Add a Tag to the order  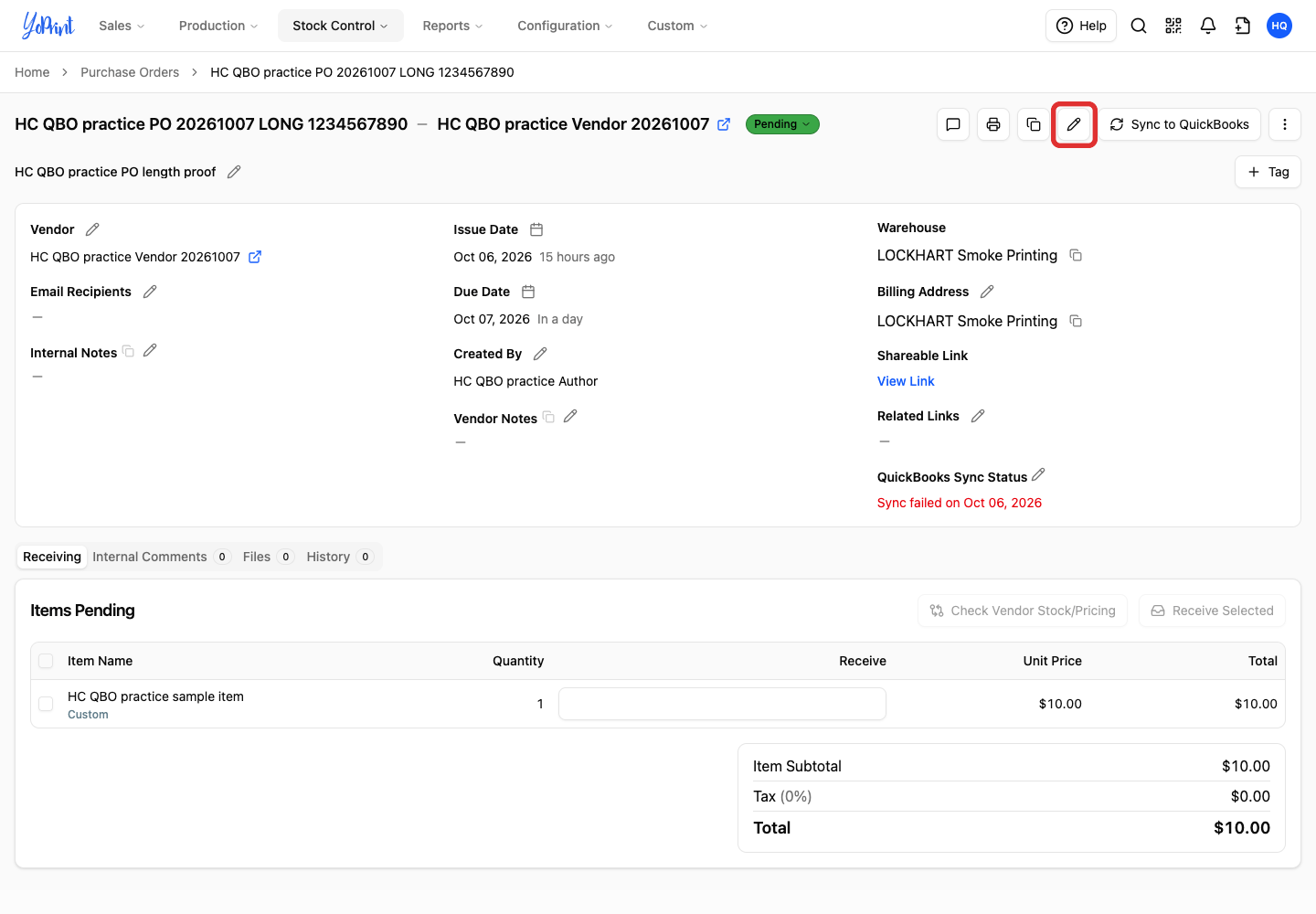[x=1268, y=172]
